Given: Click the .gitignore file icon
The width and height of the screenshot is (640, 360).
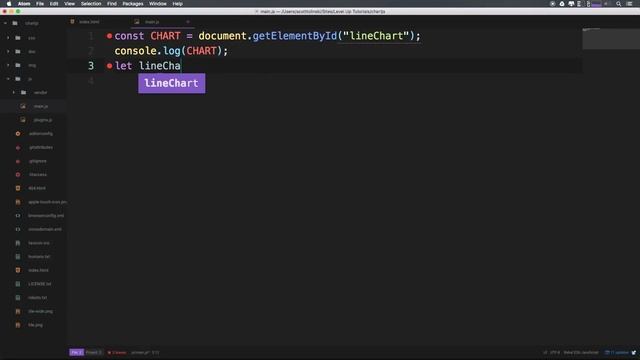Looking at the screenshot, I should pyautogui.click(x=18, y=161).
